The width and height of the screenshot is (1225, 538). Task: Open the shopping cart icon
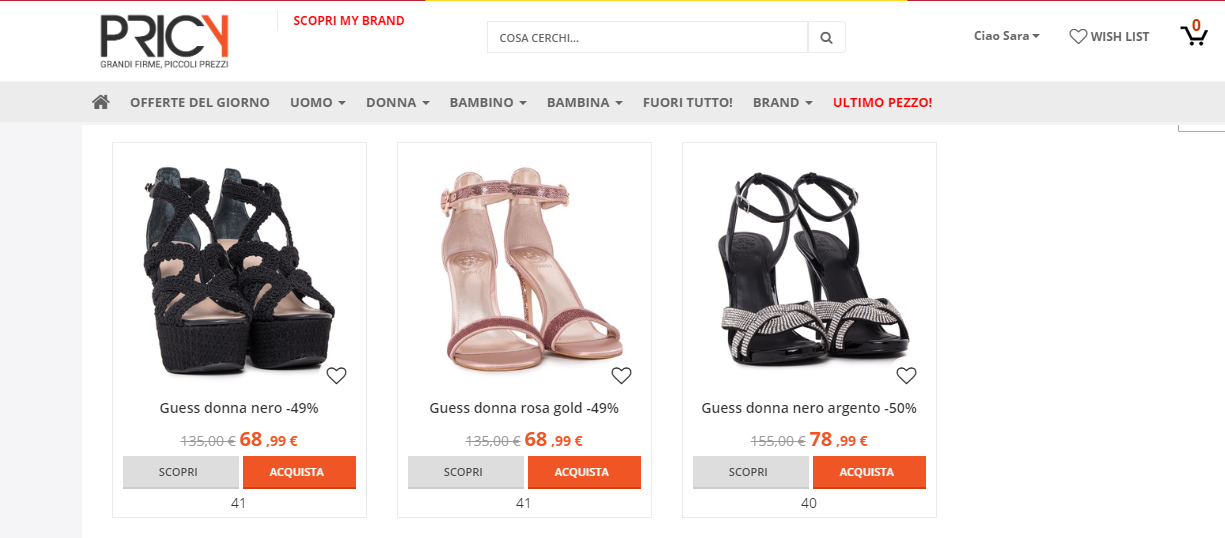click(x=1193, y=36)
